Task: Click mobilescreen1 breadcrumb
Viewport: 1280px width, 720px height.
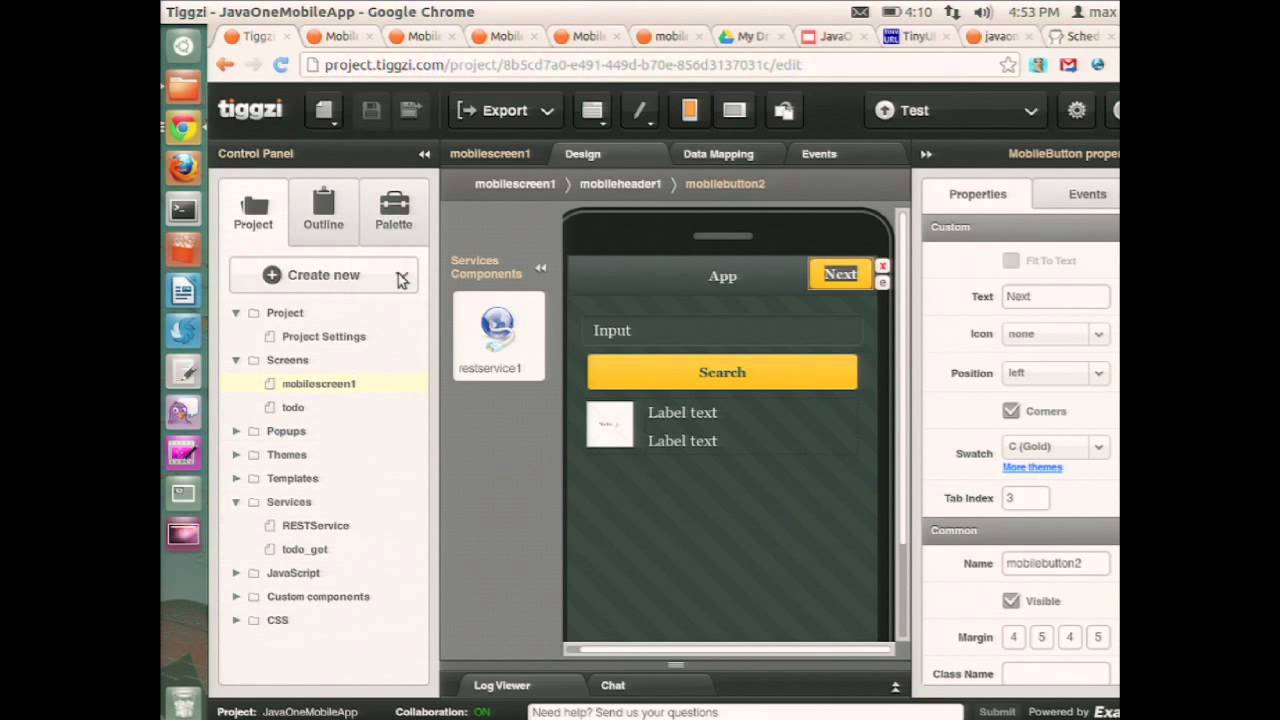Action: click(515, 184)
